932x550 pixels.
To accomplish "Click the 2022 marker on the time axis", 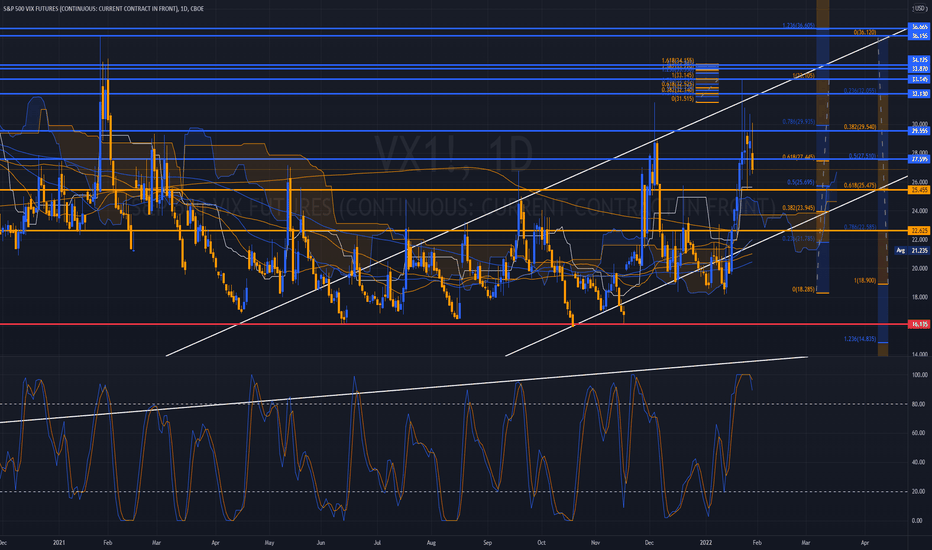I will [706, 542].
